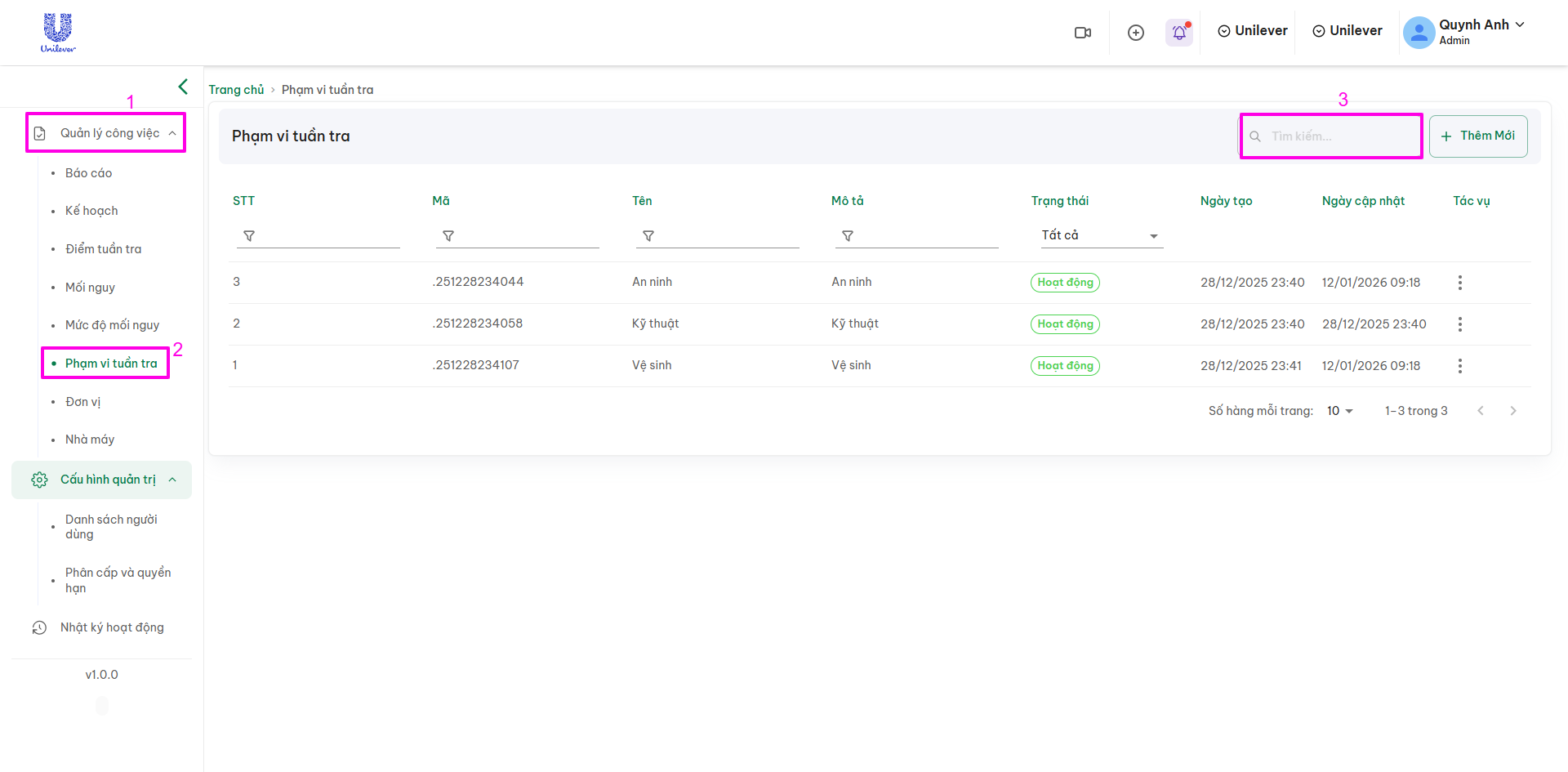The width and height of the screenshot is (1568, 772).
Task: Open actions menu for Vệ sinh row
Action: (x=1459, y=366)
